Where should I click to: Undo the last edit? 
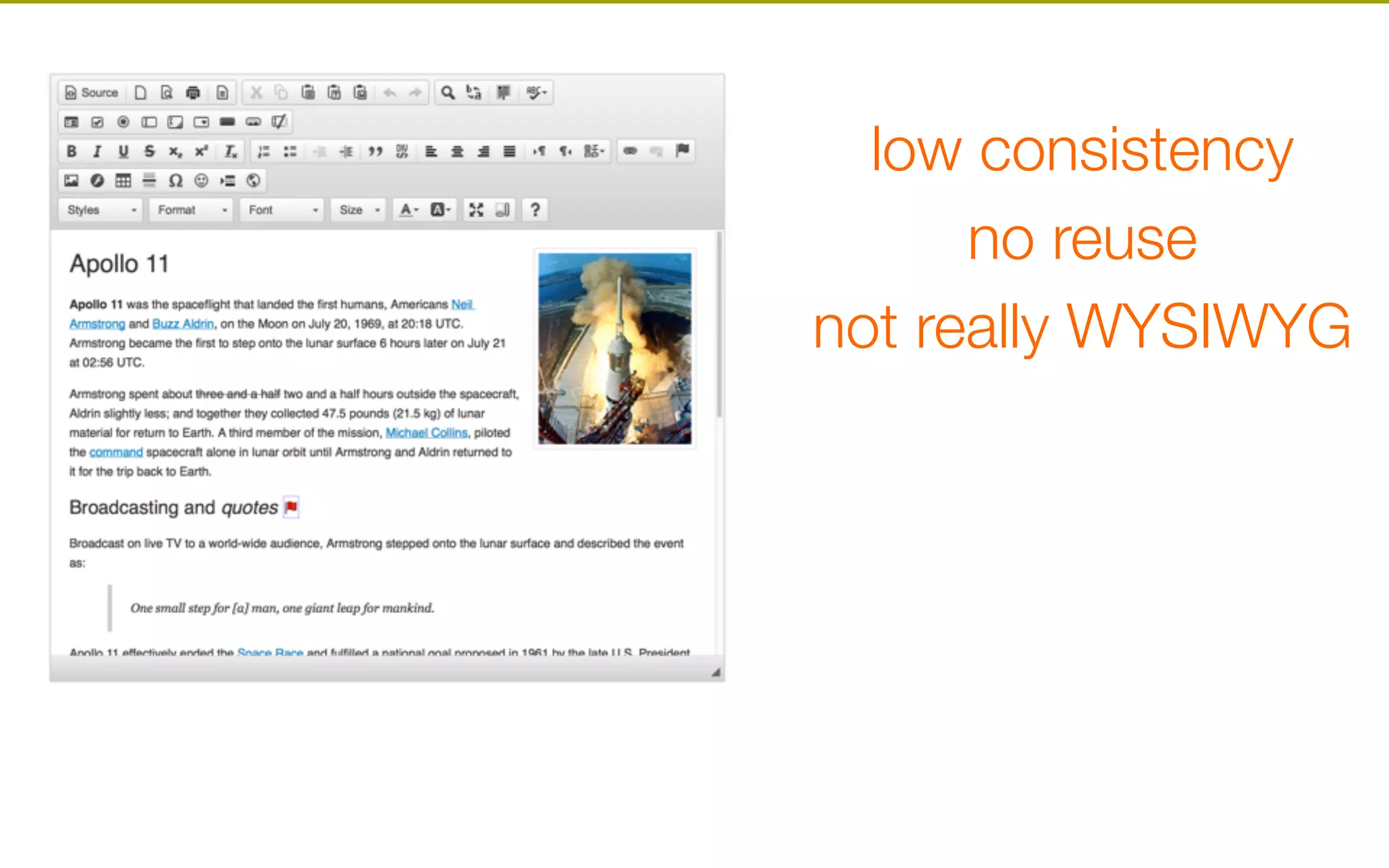click(x=389, y=92)
